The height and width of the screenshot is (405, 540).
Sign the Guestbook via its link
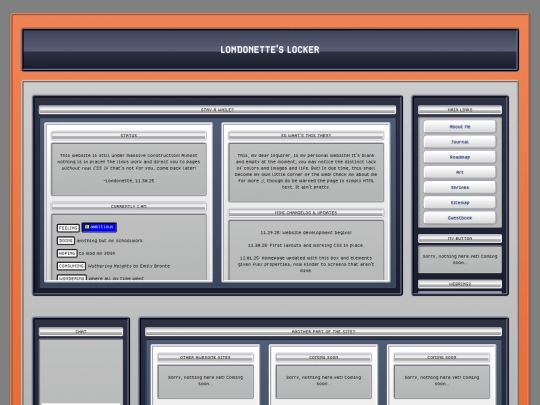pyautogui.click(x=460, y=217)
